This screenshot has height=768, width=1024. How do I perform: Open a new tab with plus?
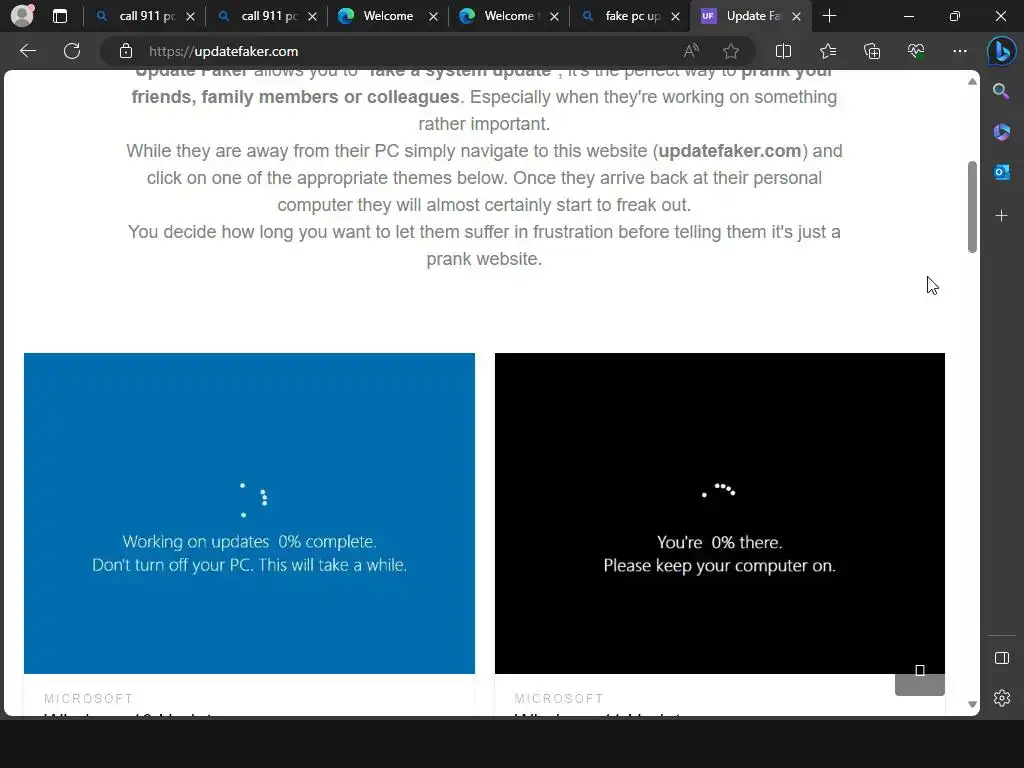829,16
